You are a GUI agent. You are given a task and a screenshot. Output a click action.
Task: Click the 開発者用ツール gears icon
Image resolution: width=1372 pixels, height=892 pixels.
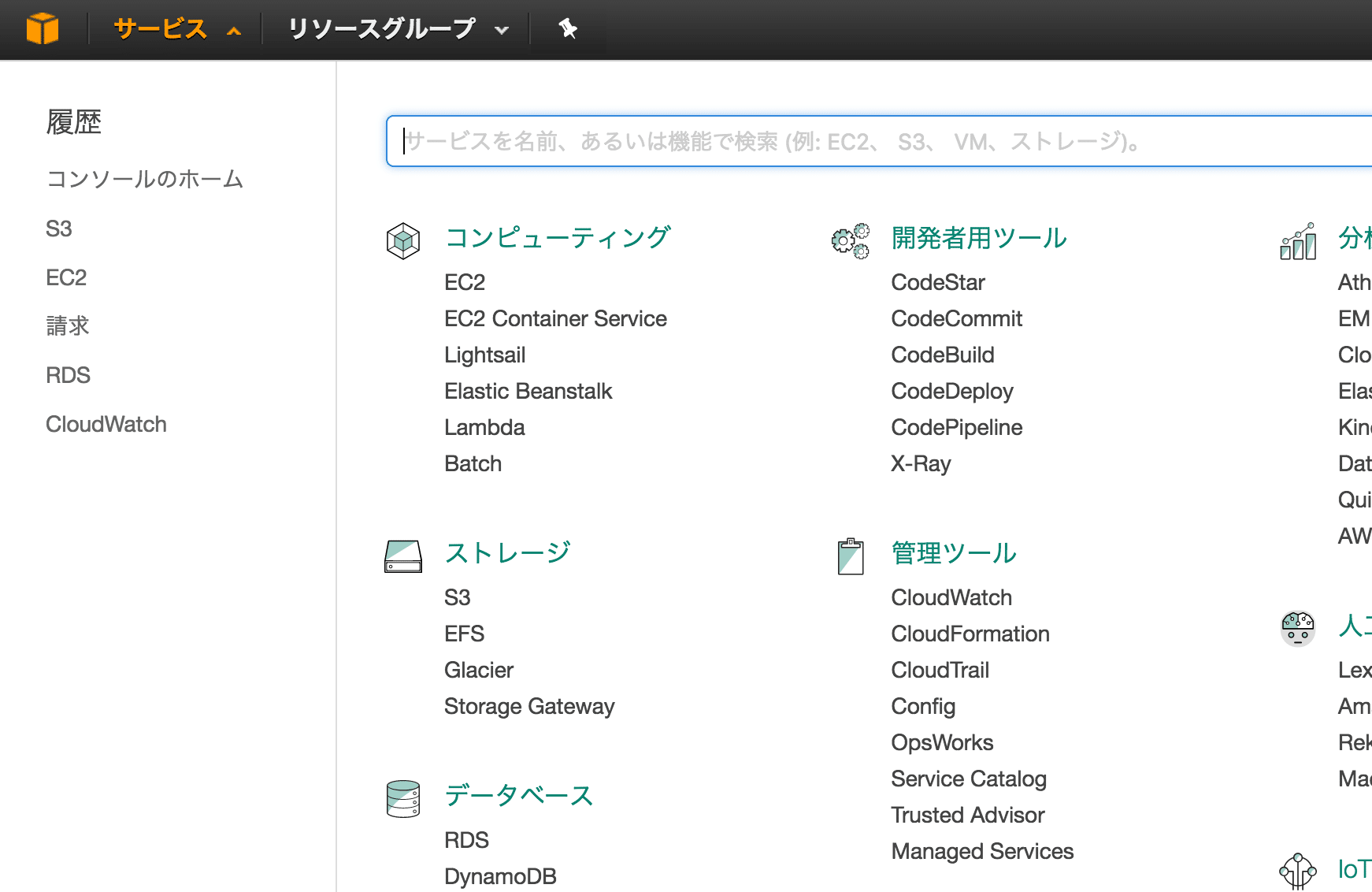tap(851, 240)
